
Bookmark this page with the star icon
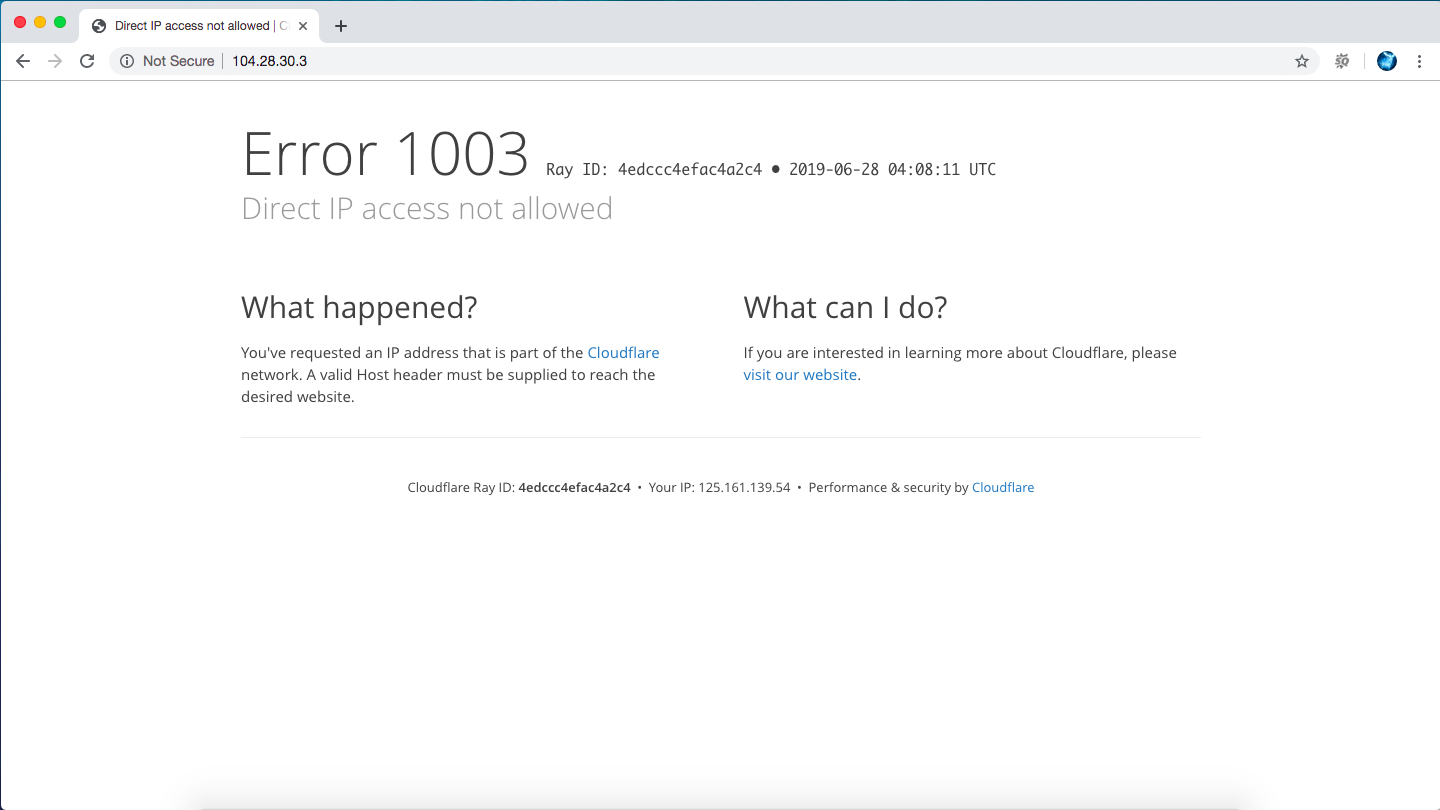(x=1302, y=61)
